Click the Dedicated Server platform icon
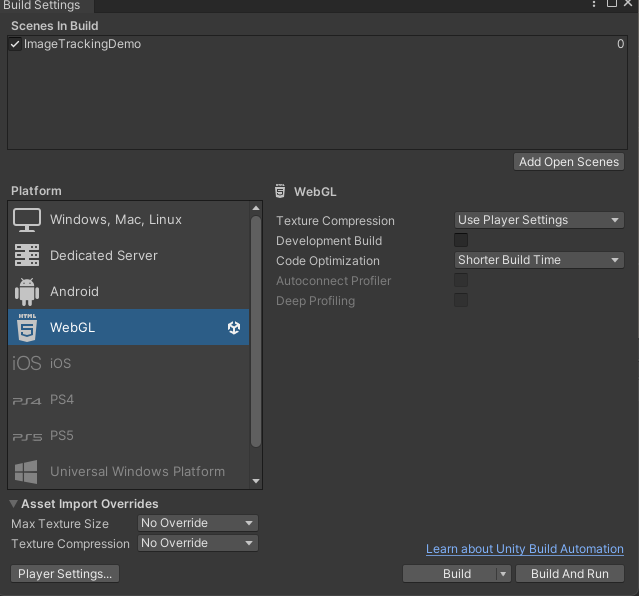The width and height of the screenshot is (639, 596). coord(27,255)
